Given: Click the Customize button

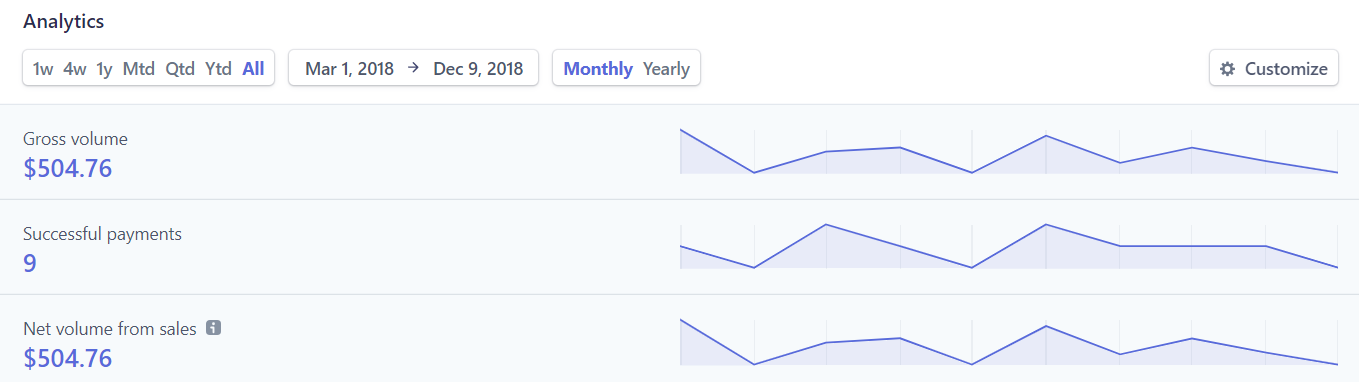Looking at the screenshot, I should [1274, 69].
